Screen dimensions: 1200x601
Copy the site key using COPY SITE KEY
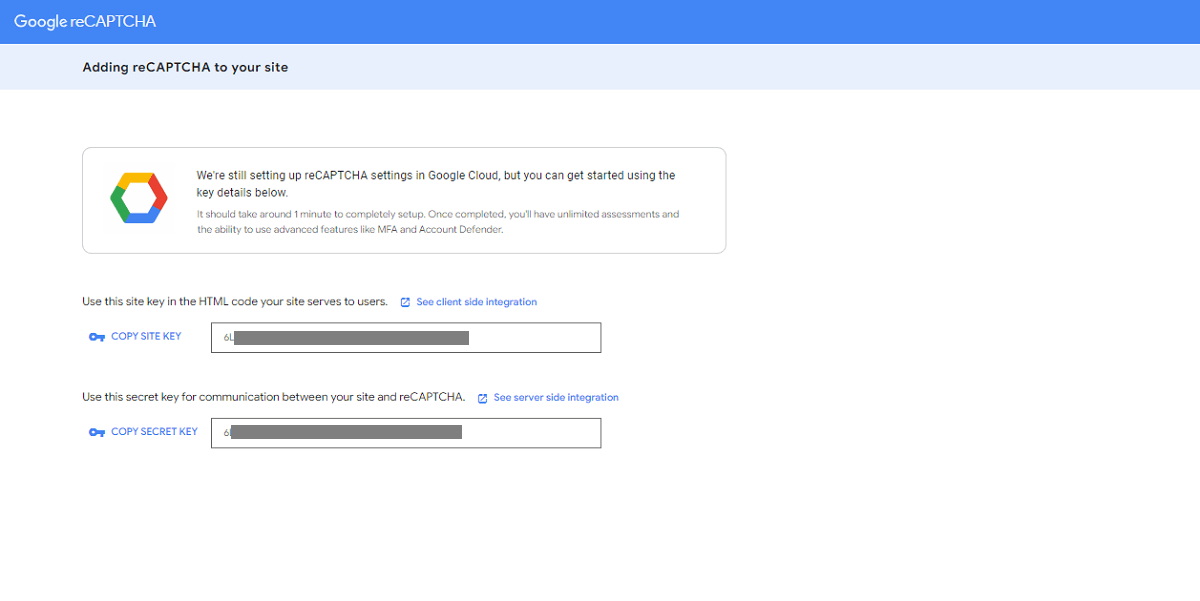pyautogui.click(x=146, y=337)
